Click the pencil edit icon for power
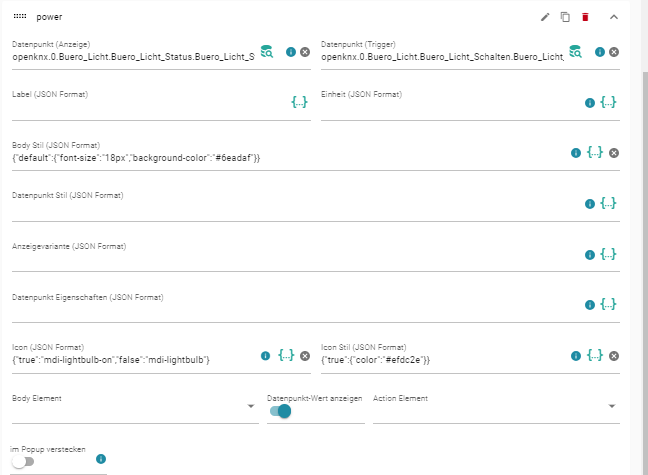Screen dimensions: 648x475 click(x=545, y=17)
